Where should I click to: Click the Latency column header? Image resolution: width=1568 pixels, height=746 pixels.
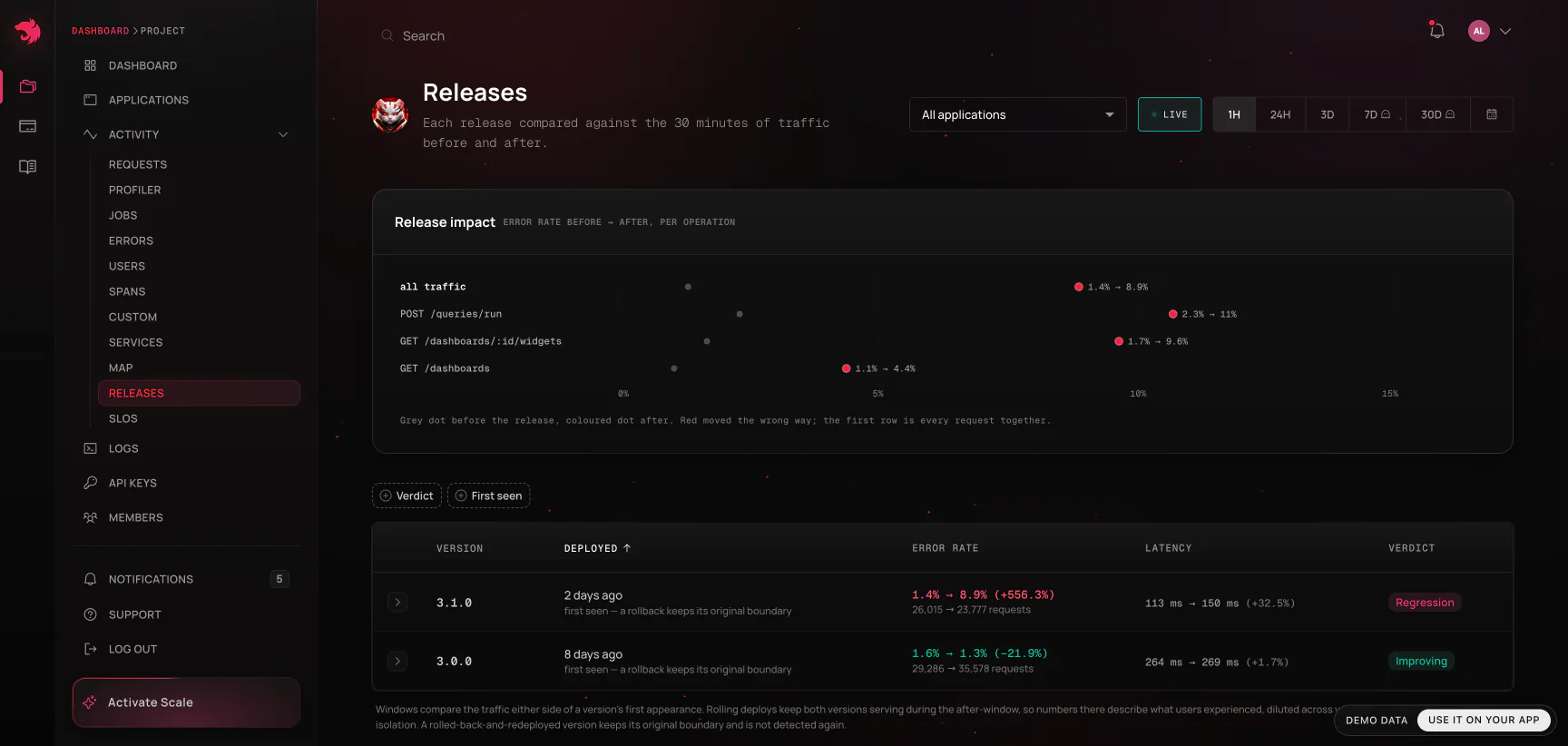(x=1169, y=548)
